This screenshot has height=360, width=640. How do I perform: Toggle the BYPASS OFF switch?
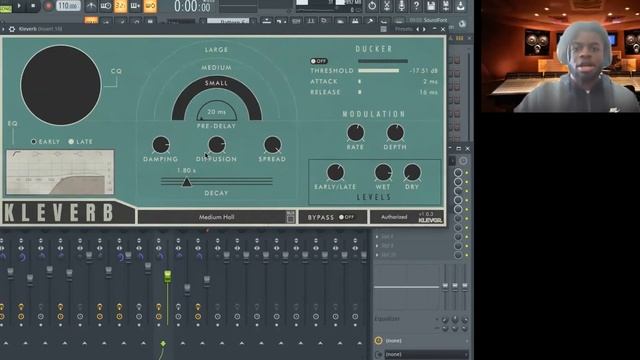[x=347, y=217]
